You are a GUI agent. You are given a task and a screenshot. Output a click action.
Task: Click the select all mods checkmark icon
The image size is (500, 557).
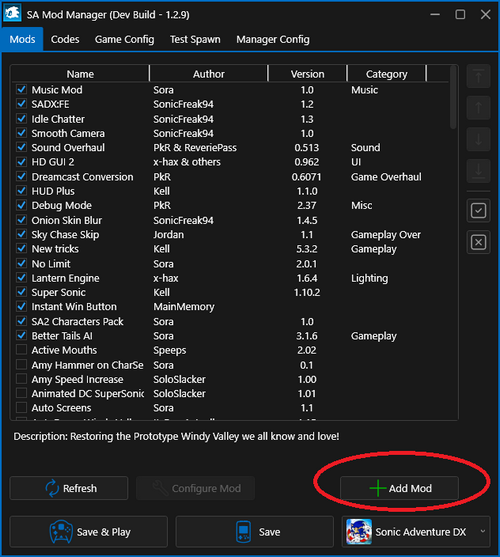[x=478, y=211]
